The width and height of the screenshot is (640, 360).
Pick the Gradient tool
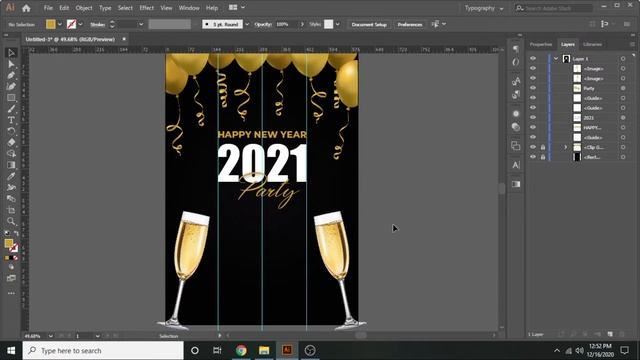[11, 165]
